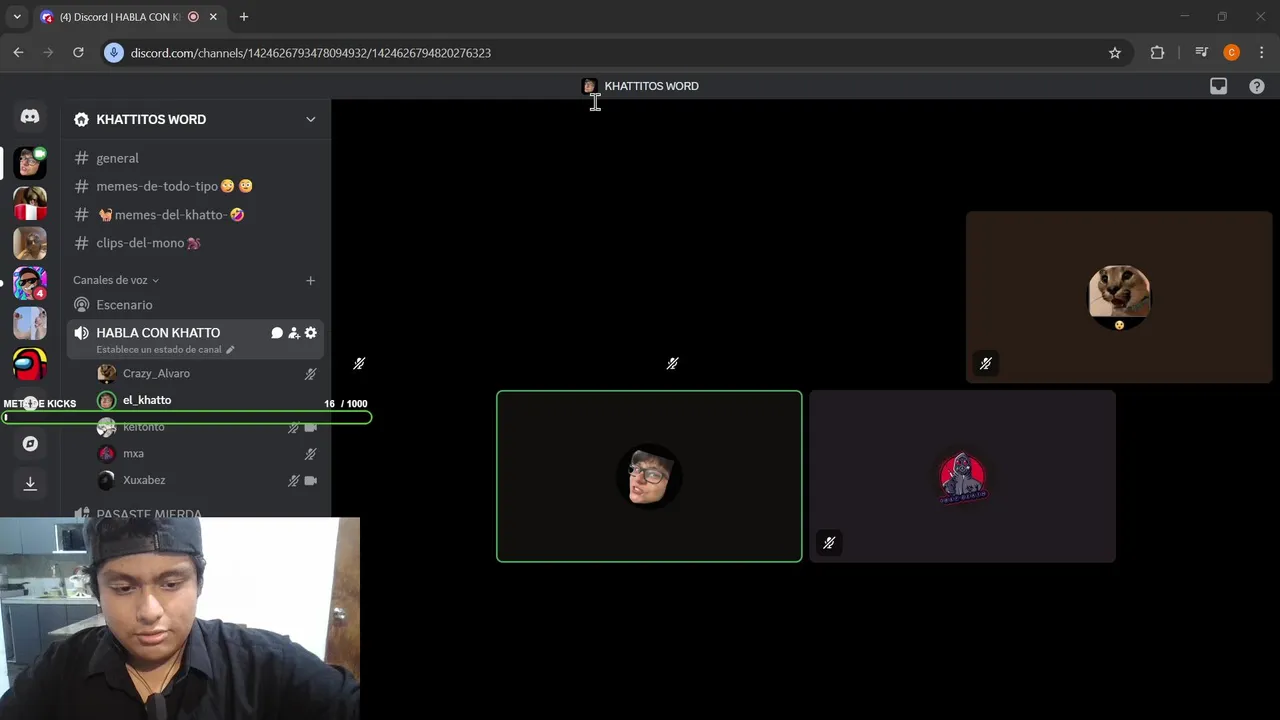Click the address bar URL
This screenshot has height=720, width=1280.
(310, 53)
